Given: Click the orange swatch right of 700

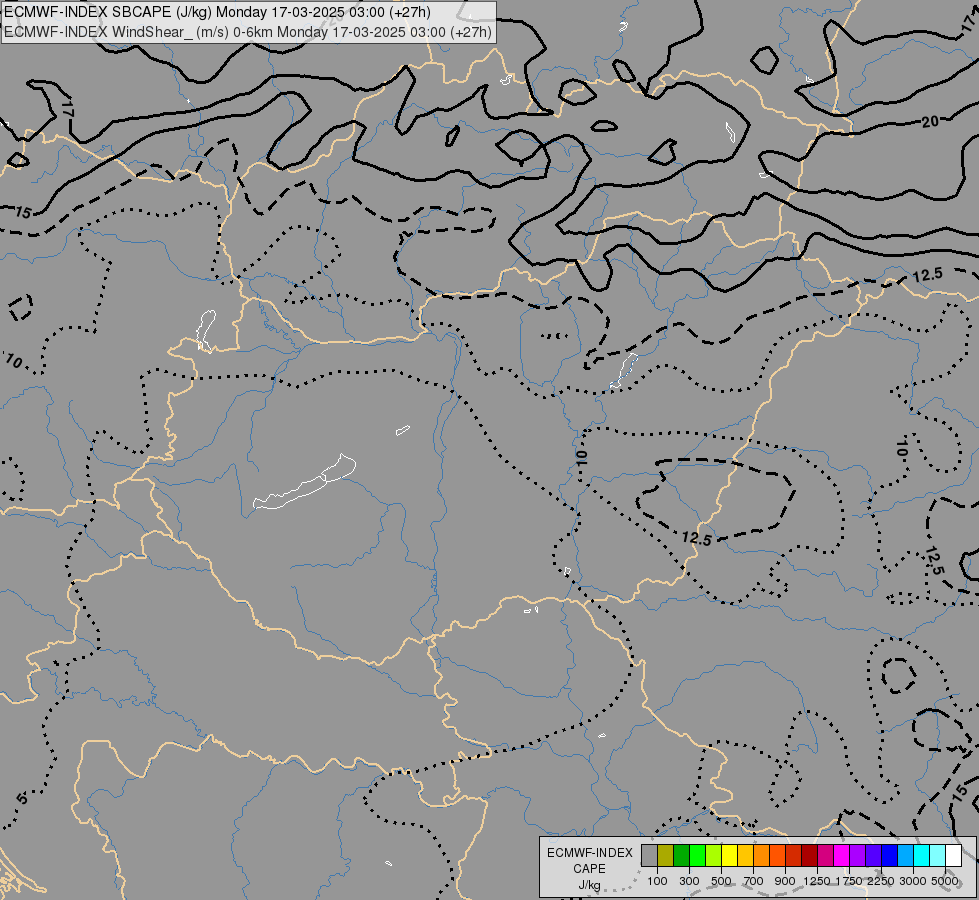Looking at the screenshot, I should tap(761, 856).
